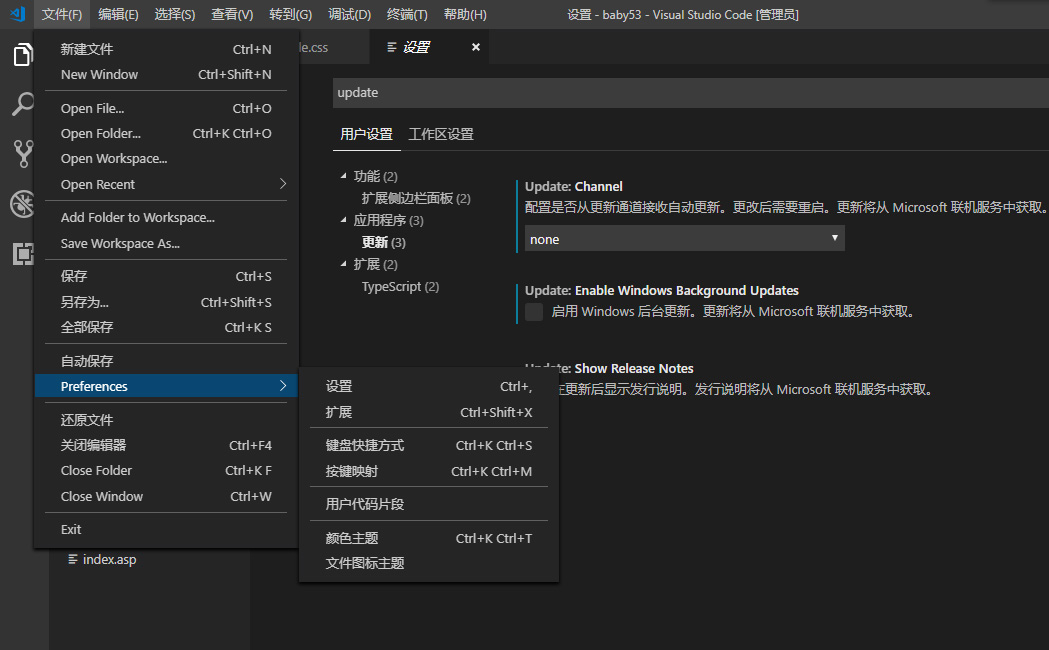Switch to 用户设置 tab

point(366,134)
